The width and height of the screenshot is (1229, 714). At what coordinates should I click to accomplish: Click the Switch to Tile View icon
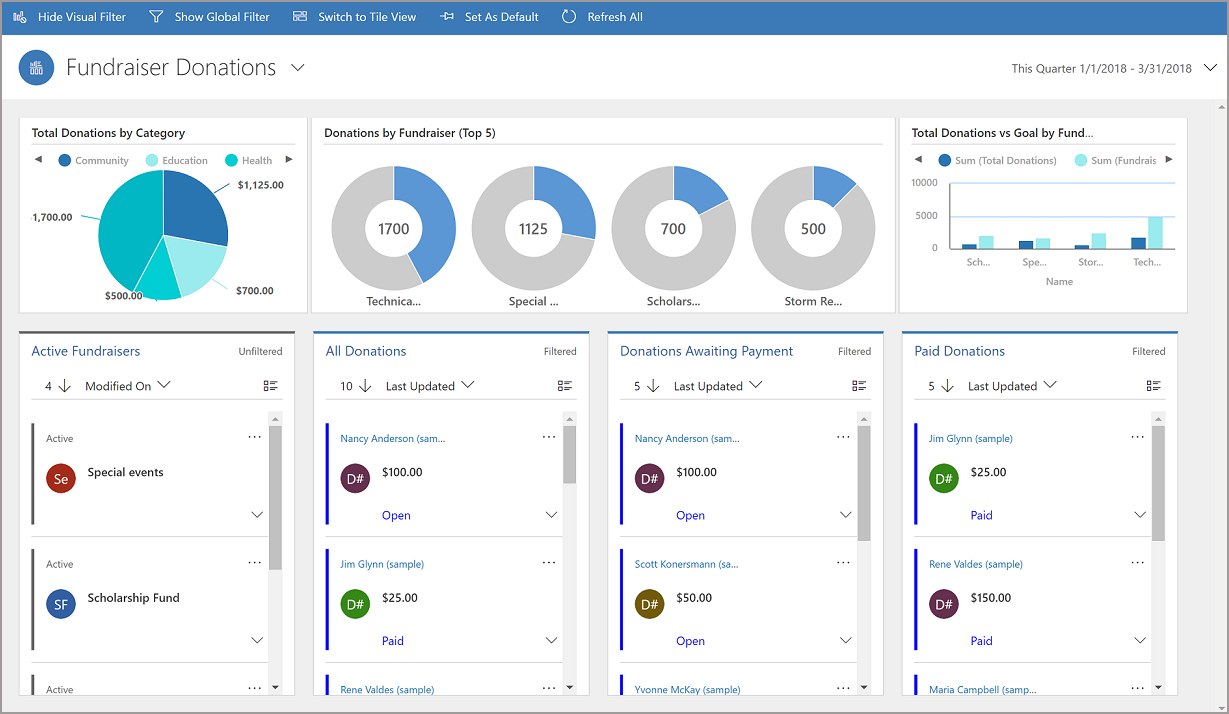[x=299, y=16]
